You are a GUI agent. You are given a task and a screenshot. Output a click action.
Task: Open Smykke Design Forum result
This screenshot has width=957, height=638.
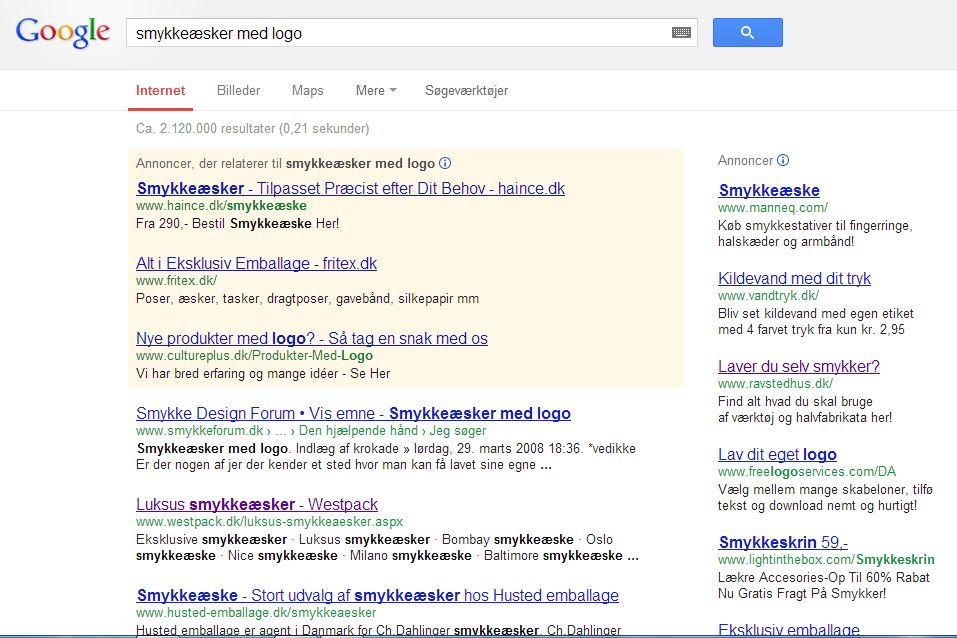click(353, 413)
